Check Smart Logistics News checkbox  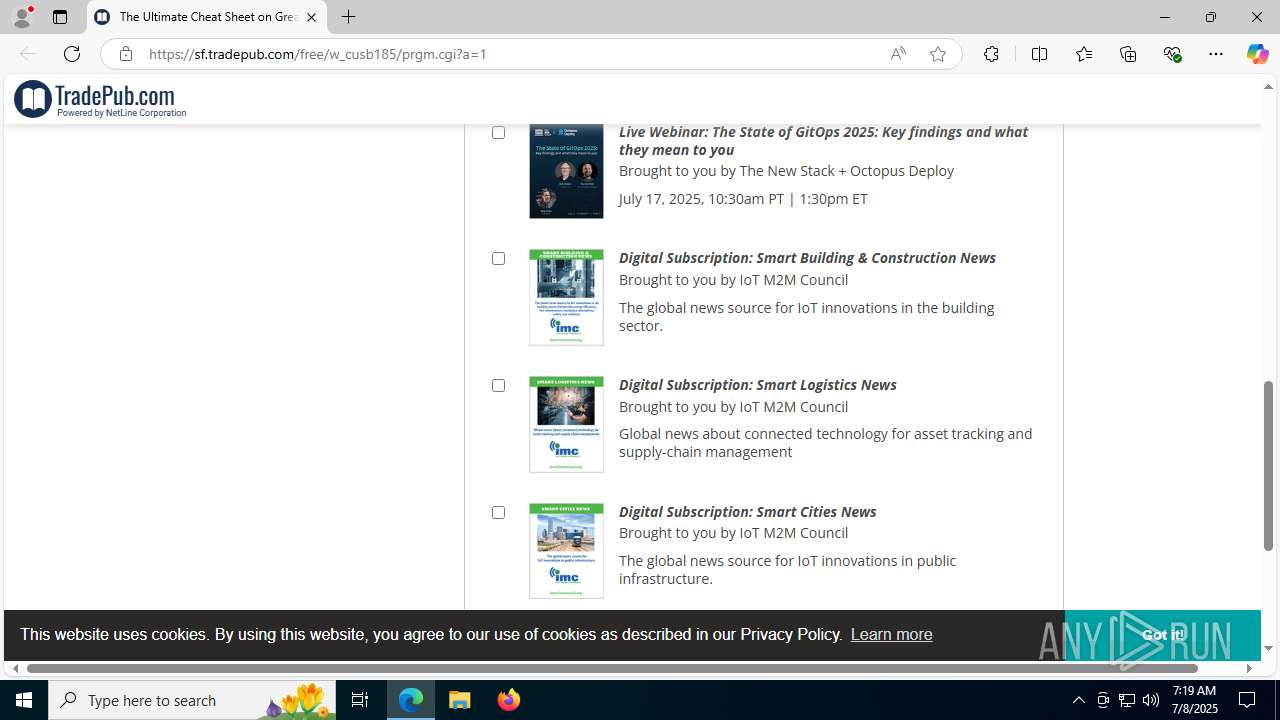pos(498,385)
